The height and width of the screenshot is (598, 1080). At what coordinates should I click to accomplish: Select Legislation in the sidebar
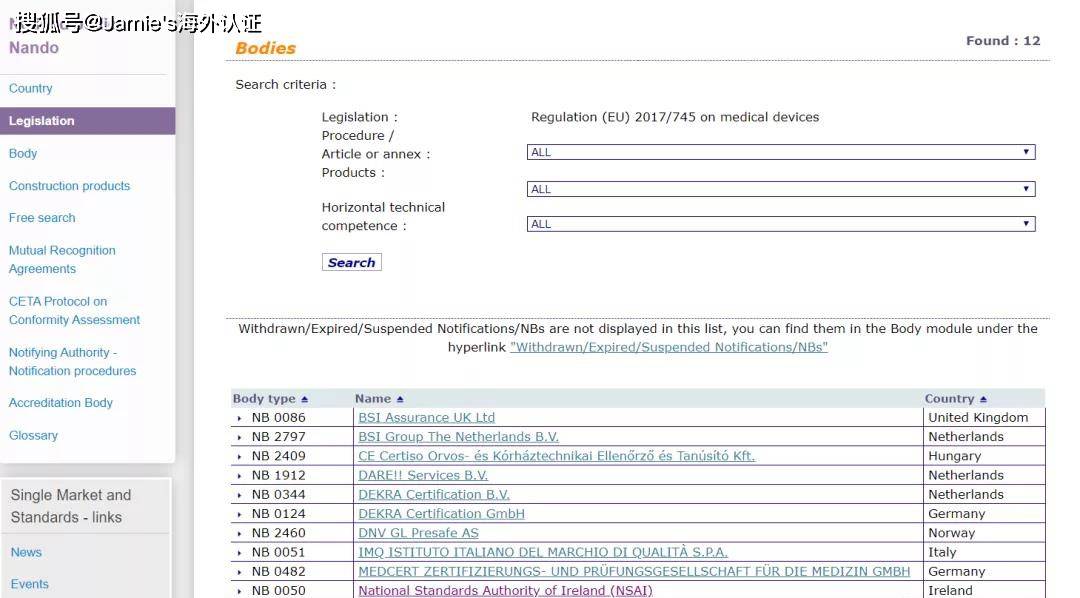coord(87,121)
